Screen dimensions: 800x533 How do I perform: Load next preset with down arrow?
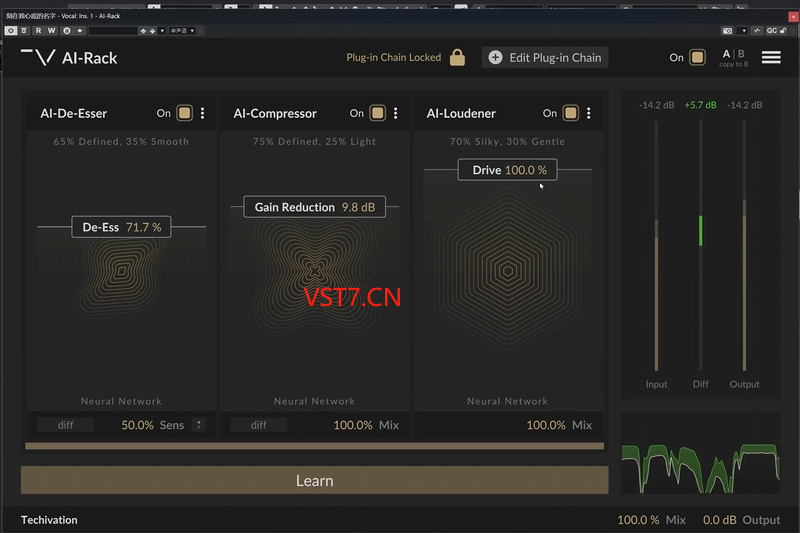(153, 31)
